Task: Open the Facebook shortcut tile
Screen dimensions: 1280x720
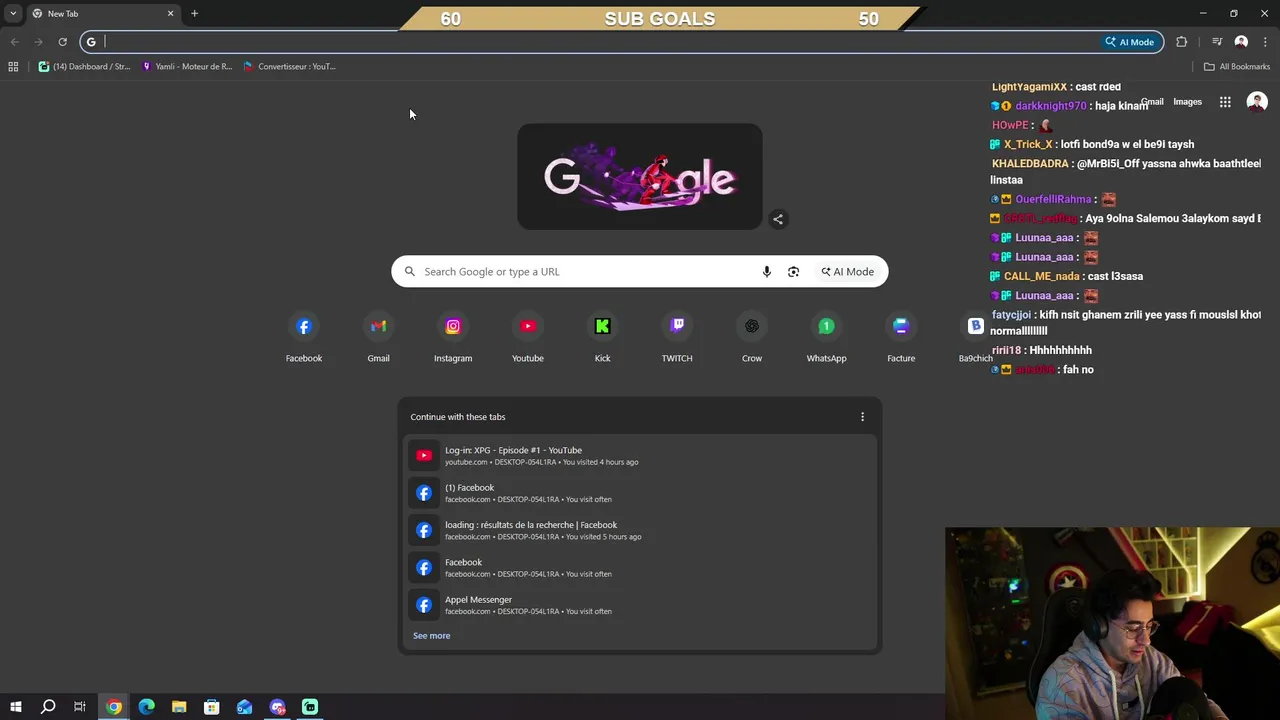Action: (304, 338)
